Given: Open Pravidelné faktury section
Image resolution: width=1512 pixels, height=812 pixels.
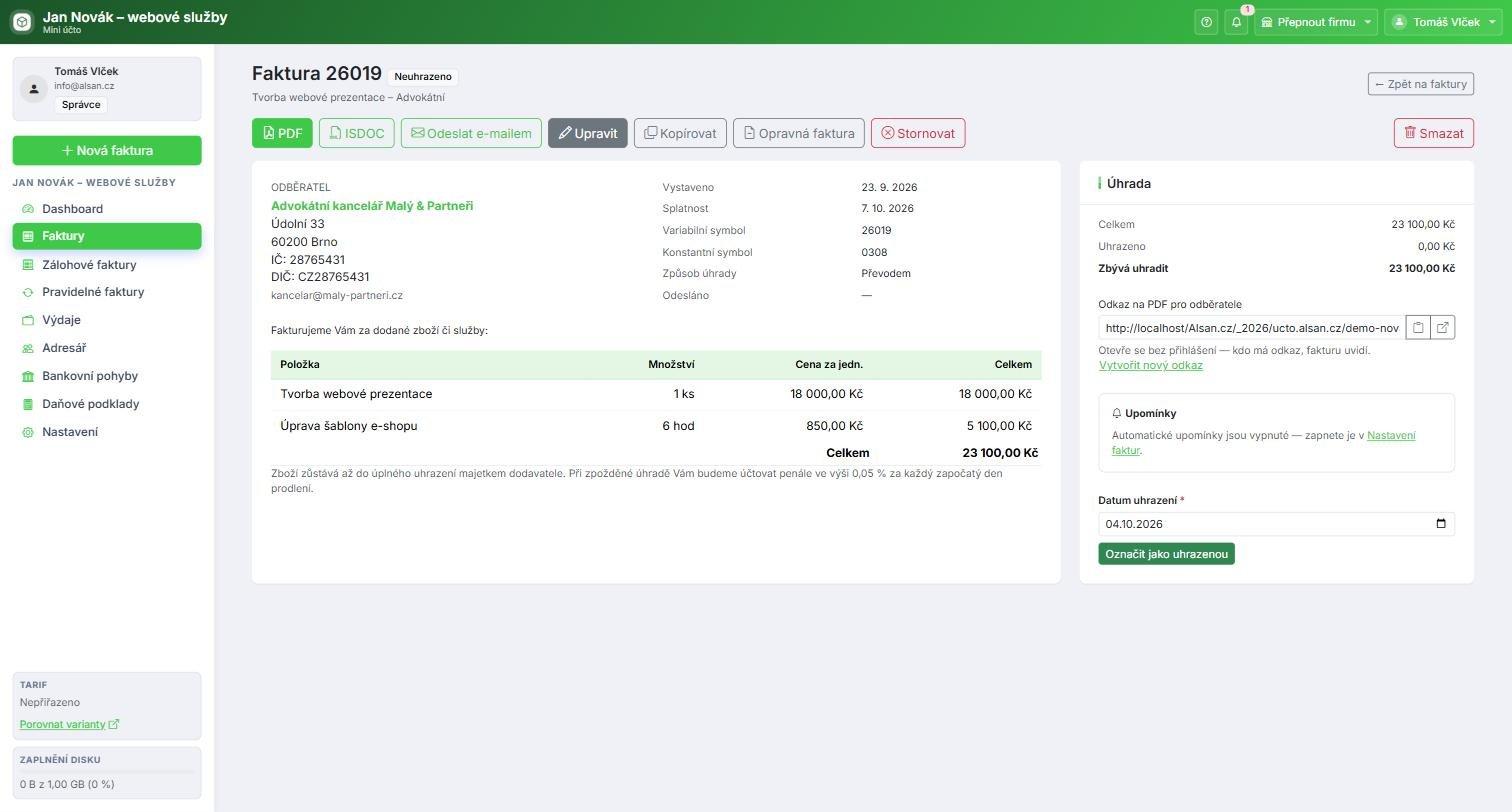Looking at the screenshot, I should pyautogui.click(x=107, y=292).
